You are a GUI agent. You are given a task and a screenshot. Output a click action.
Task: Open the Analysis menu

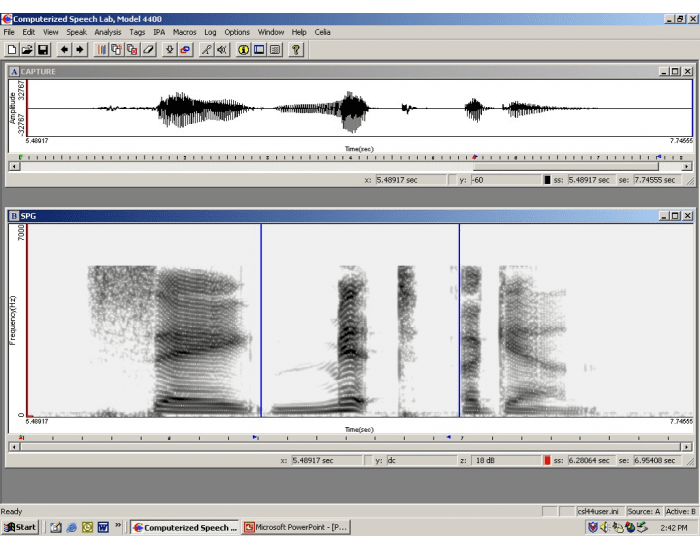pos(108,32)
